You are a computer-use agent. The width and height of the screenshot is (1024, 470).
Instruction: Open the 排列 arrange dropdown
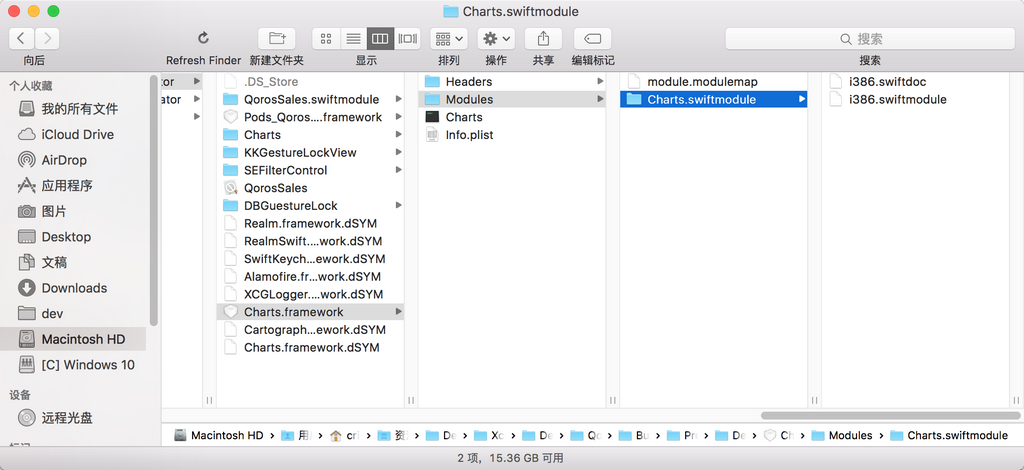[449, 39]
